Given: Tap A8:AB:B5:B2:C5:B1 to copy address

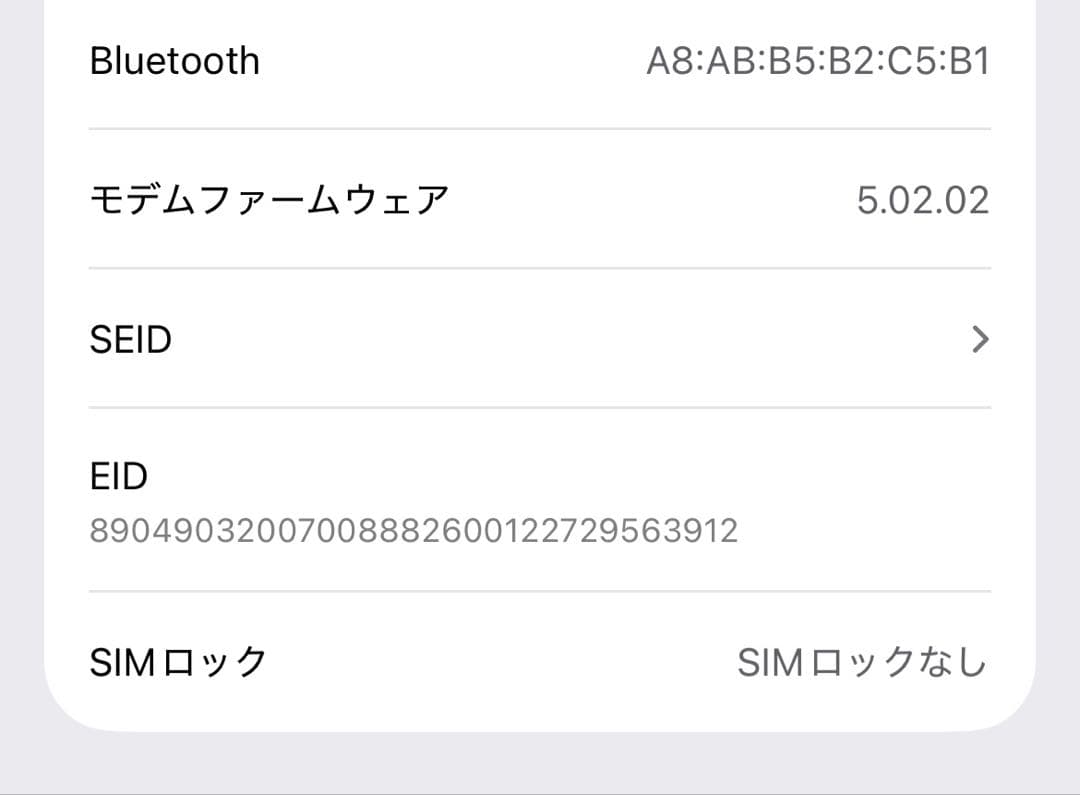Looking at the screenshot, I should coord(819,61).
